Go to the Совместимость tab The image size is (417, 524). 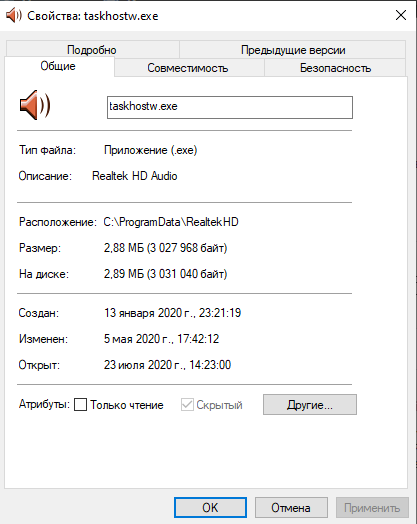pyautogui.click(x=188, y=68)
